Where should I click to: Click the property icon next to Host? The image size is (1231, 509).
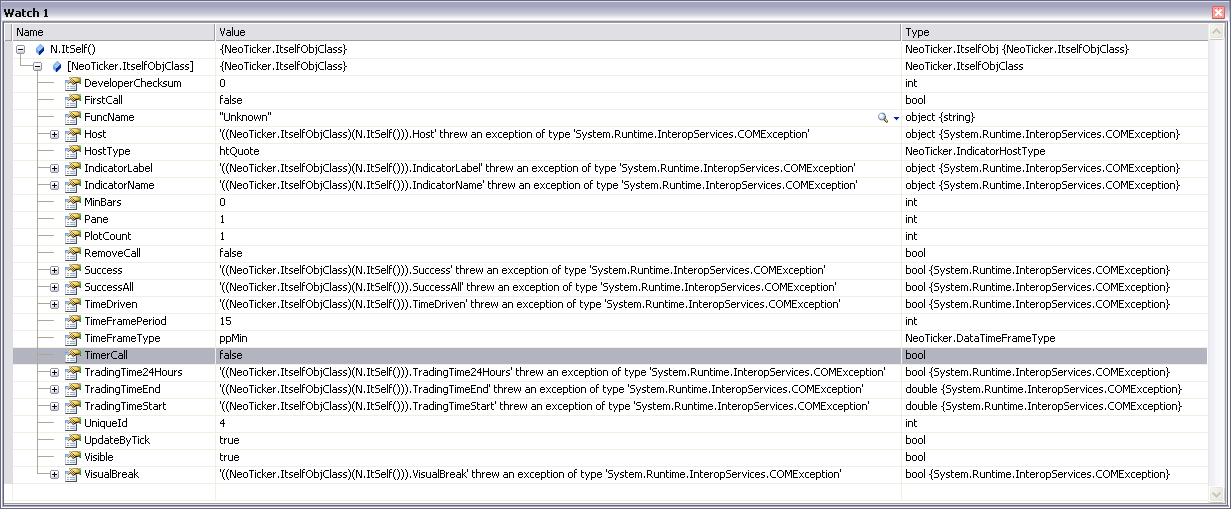tap(72, 134)
